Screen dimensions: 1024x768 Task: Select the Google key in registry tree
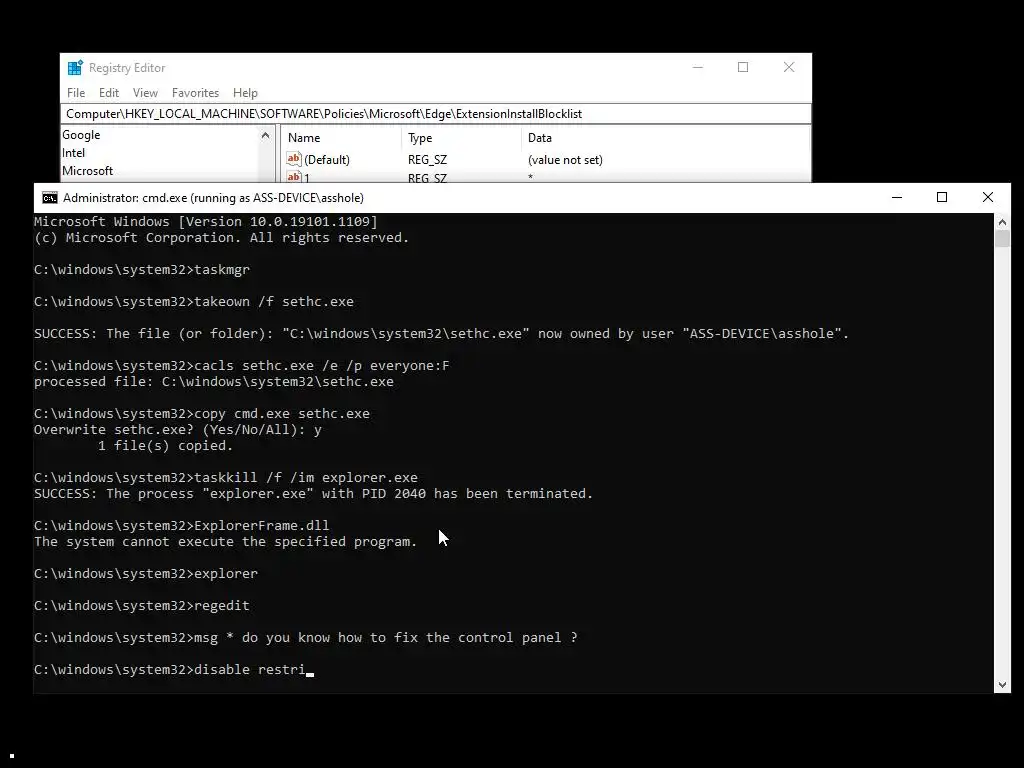tap(81, 135)
